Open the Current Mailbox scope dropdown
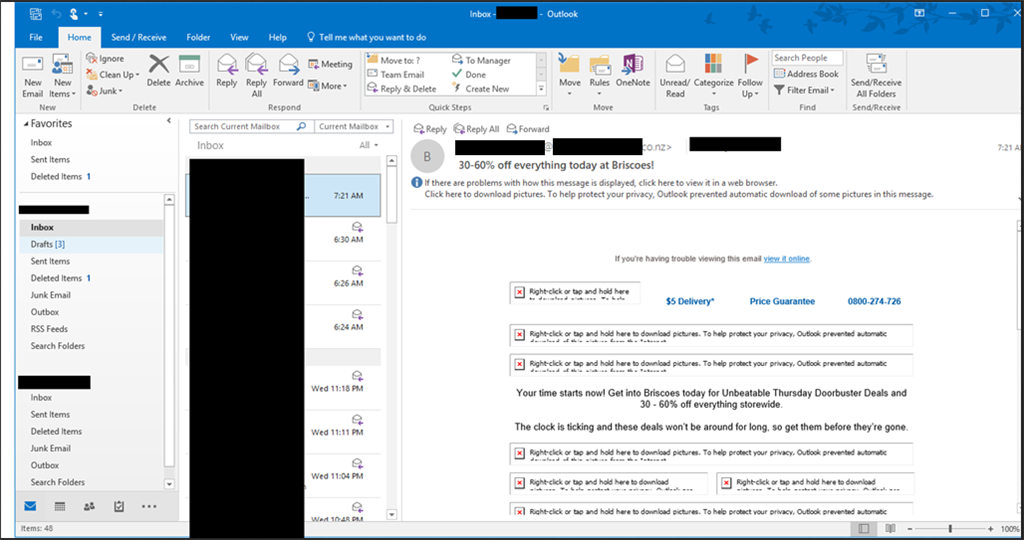Viewport: 1024px width, 540px height. tap(354, 126)
